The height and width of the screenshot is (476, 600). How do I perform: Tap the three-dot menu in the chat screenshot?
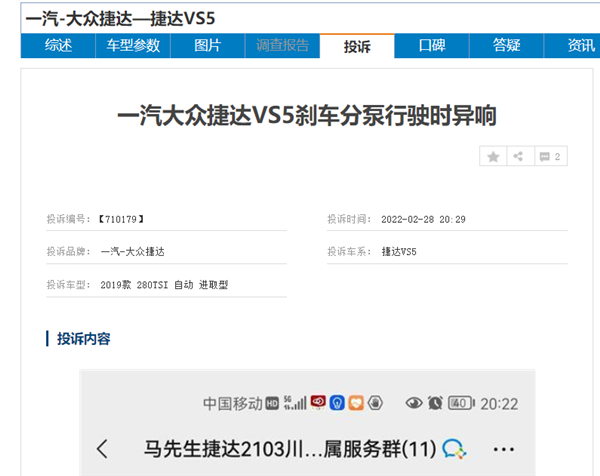pos(504,449)
